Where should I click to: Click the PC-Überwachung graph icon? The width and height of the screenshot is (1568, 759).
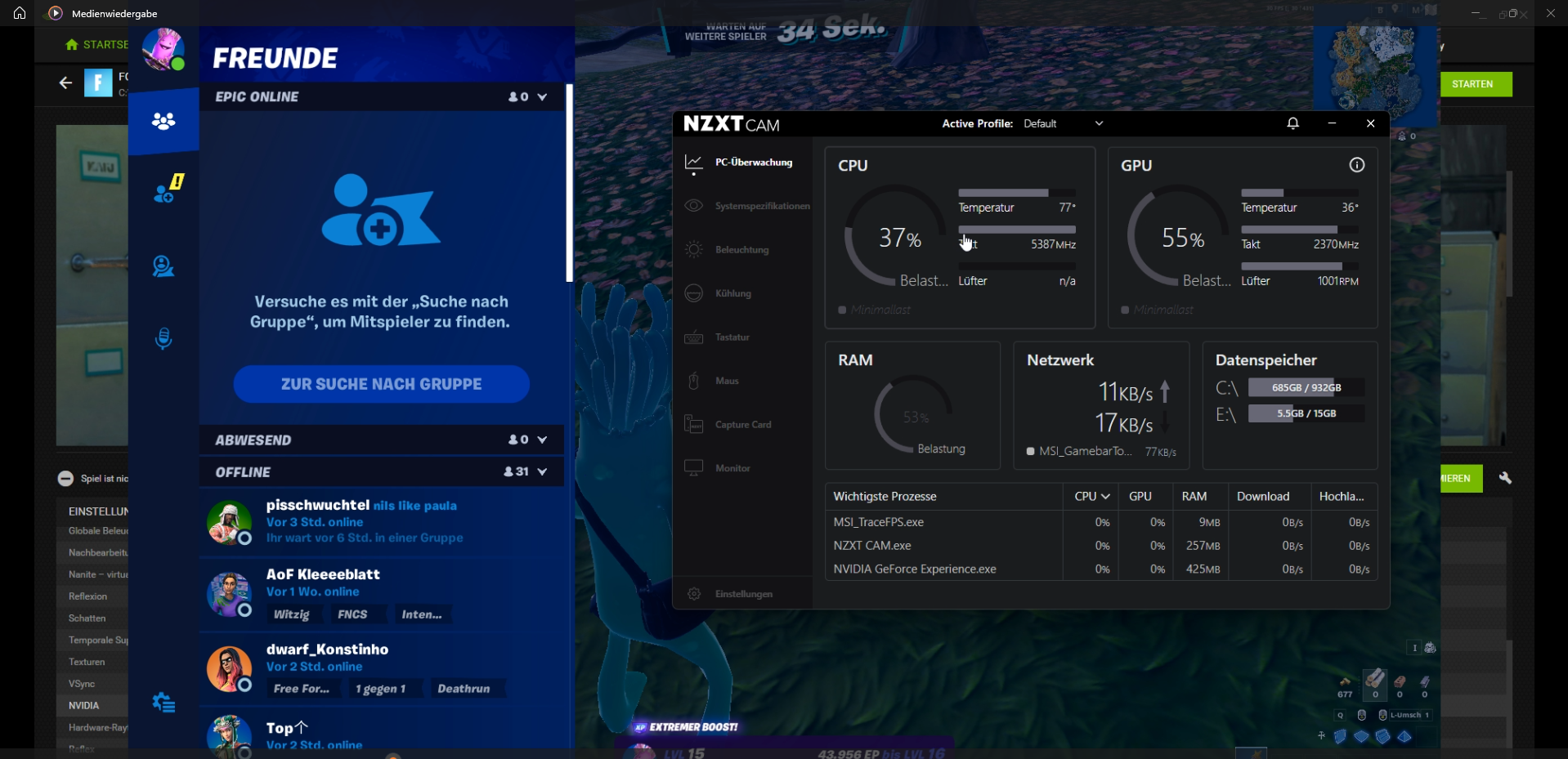click(x=693, y=163)
